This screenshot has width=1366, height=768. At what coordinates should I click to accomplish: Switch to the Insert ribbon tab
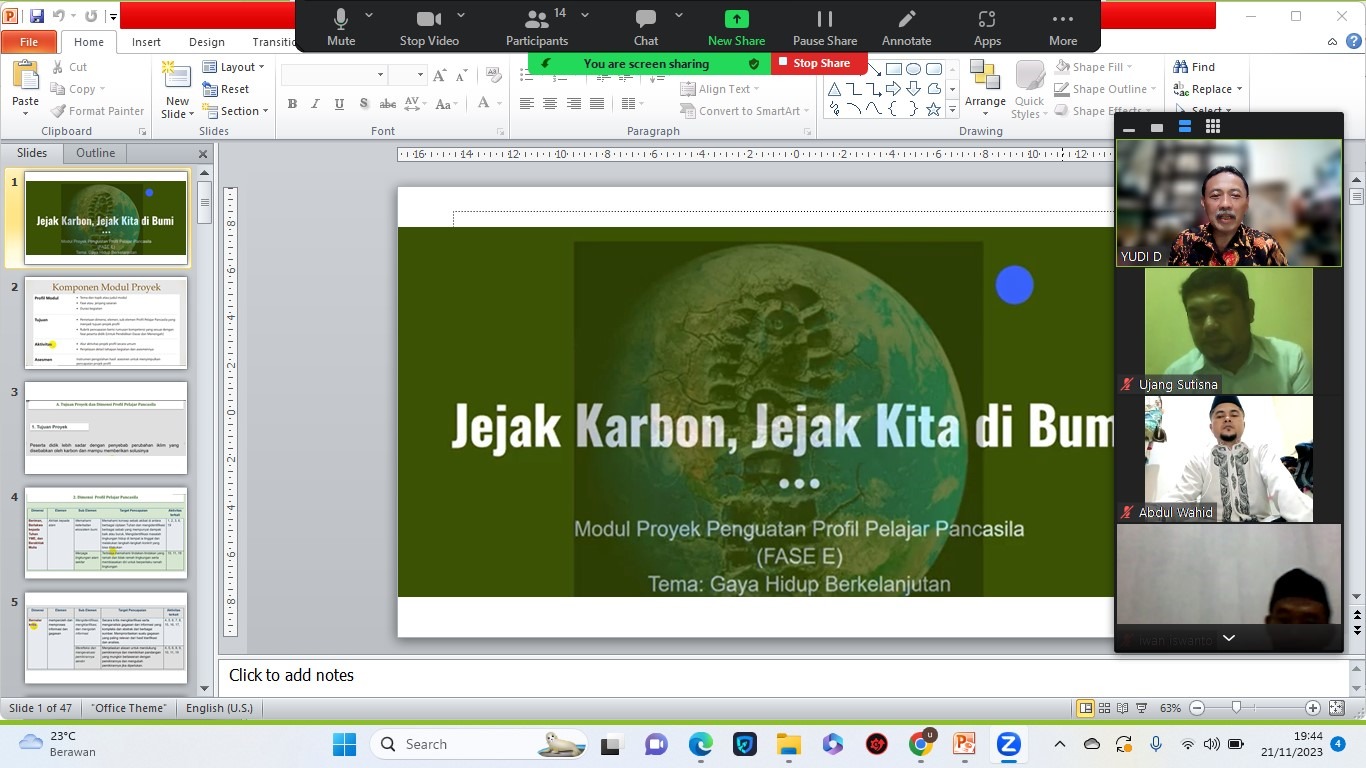[x=146, y=42]
